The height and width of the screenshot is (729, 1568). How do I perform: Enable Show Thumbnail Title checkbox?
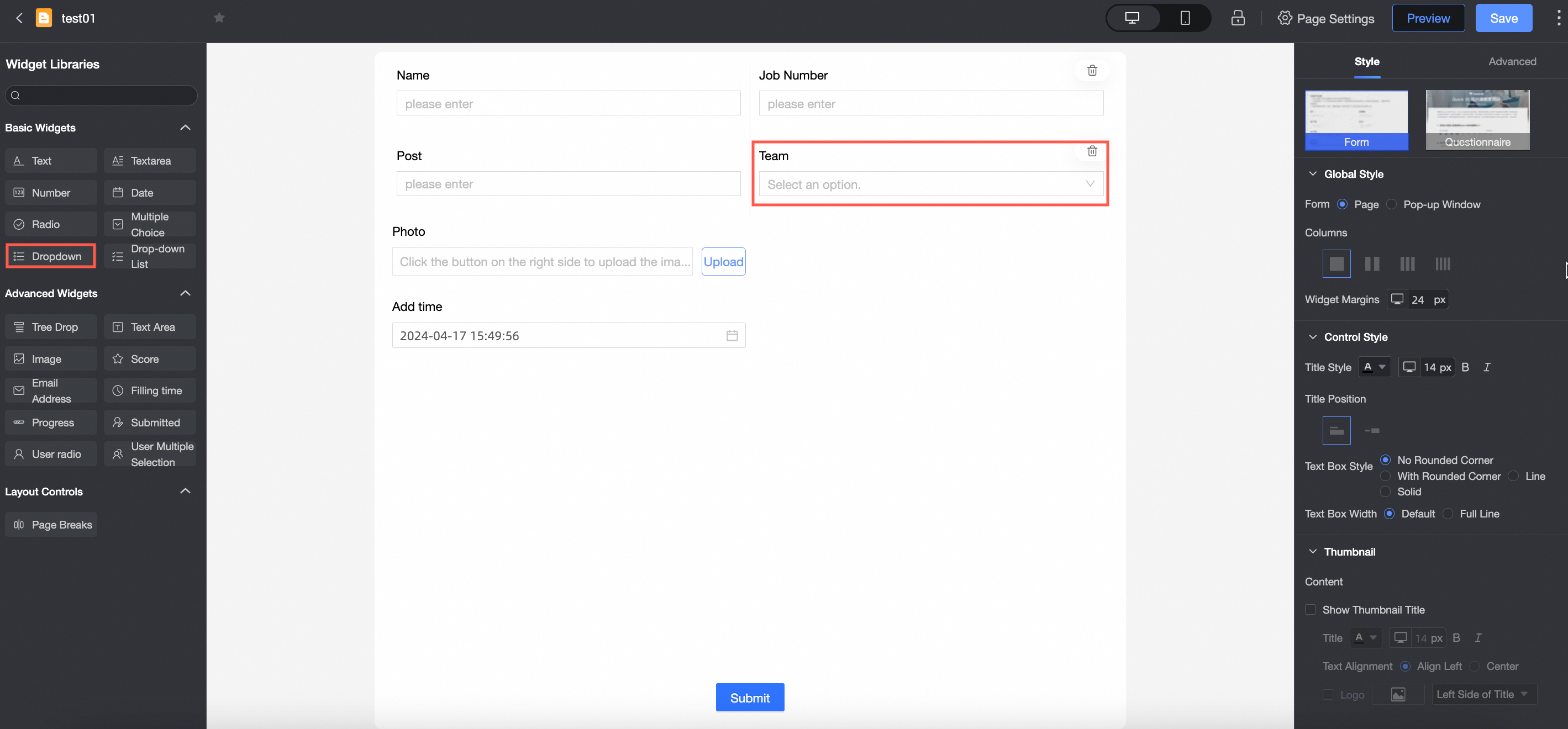click(1311, 609)
